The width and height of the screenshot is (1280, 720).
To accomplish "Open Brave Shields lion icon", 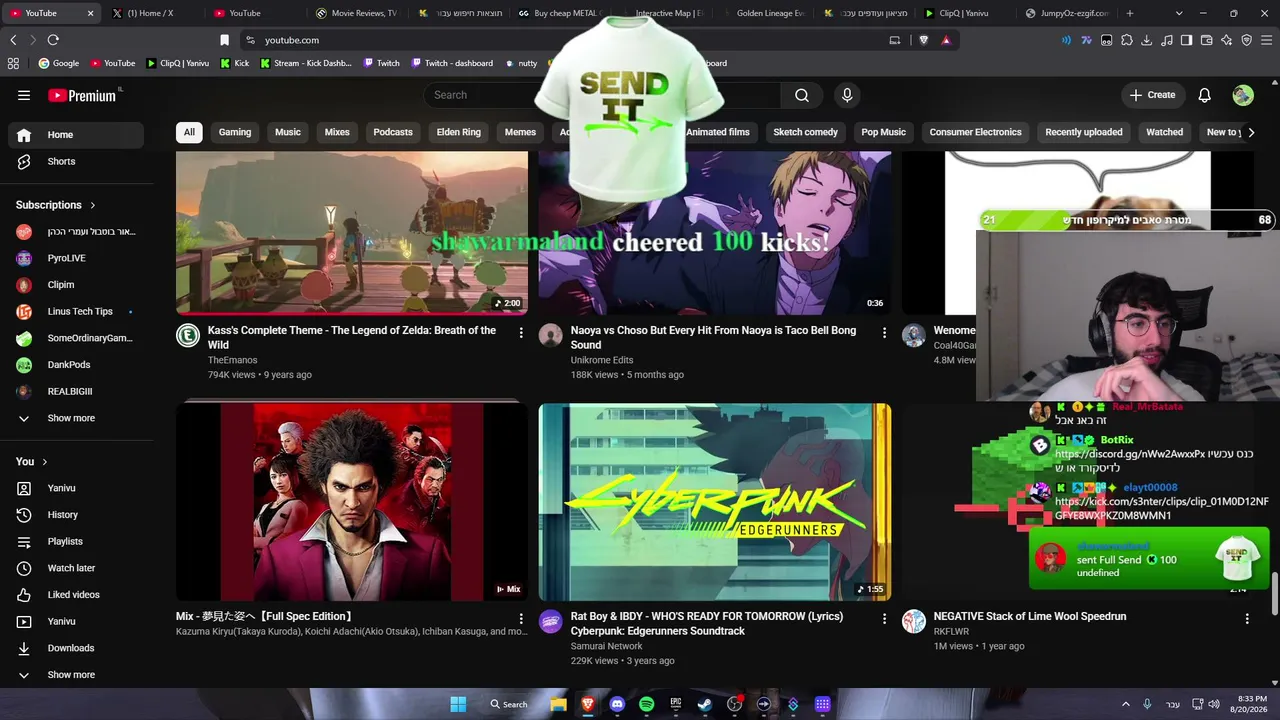I will [x=923, y=40].
